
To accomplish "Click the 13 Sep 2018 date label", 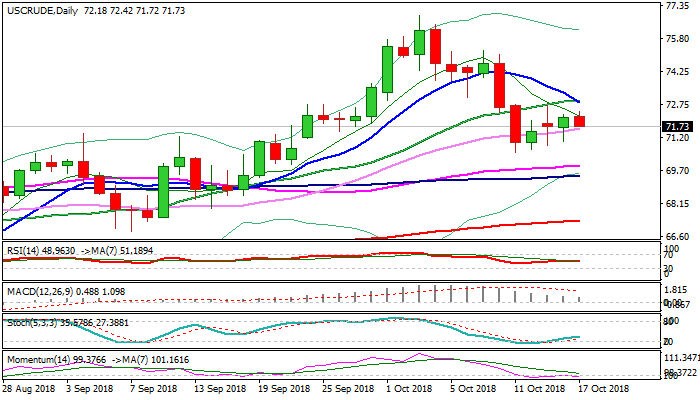I will (219, 389).
